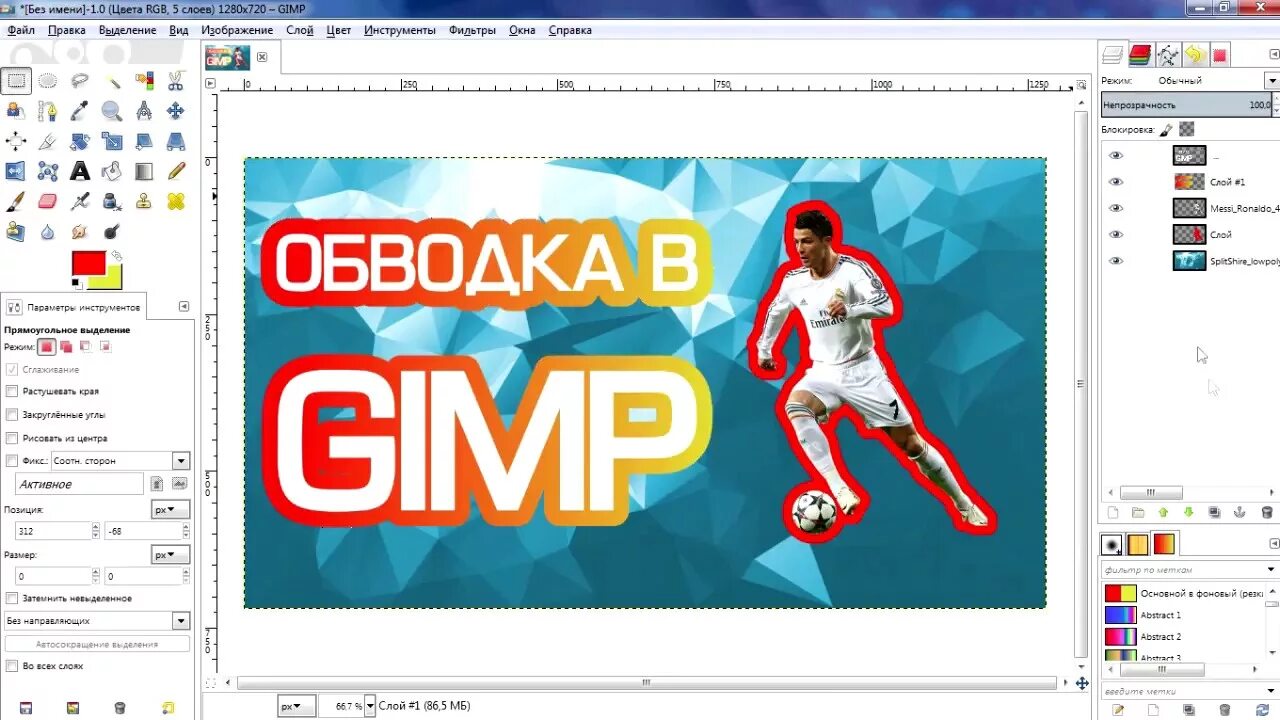The width and height of the screenshot is (1280, 720).
Task: Select the Color Picker eyedropper tool
Action: tap(80, 111)
